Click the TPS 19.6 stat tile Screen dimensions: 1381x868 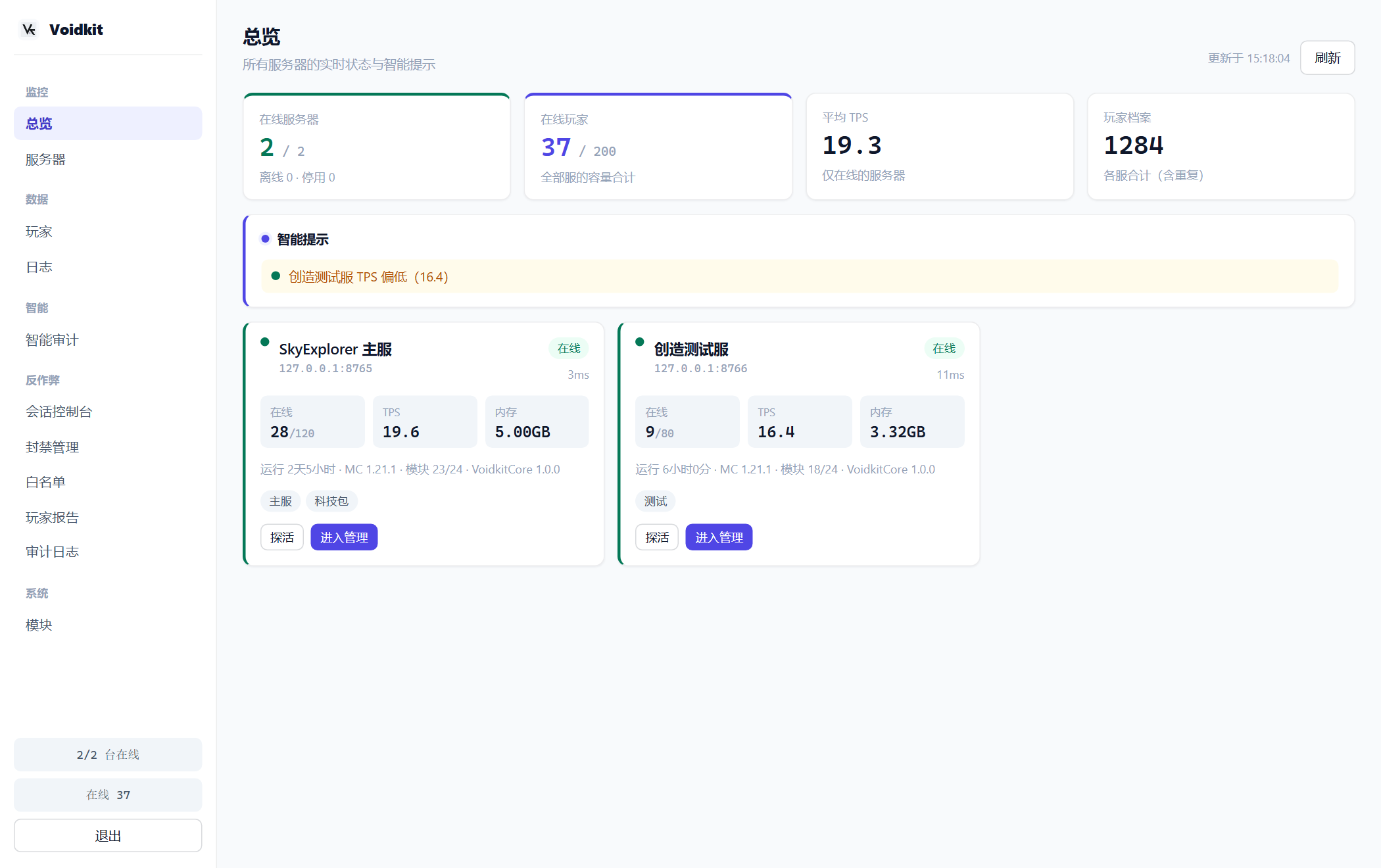point(425,422)
